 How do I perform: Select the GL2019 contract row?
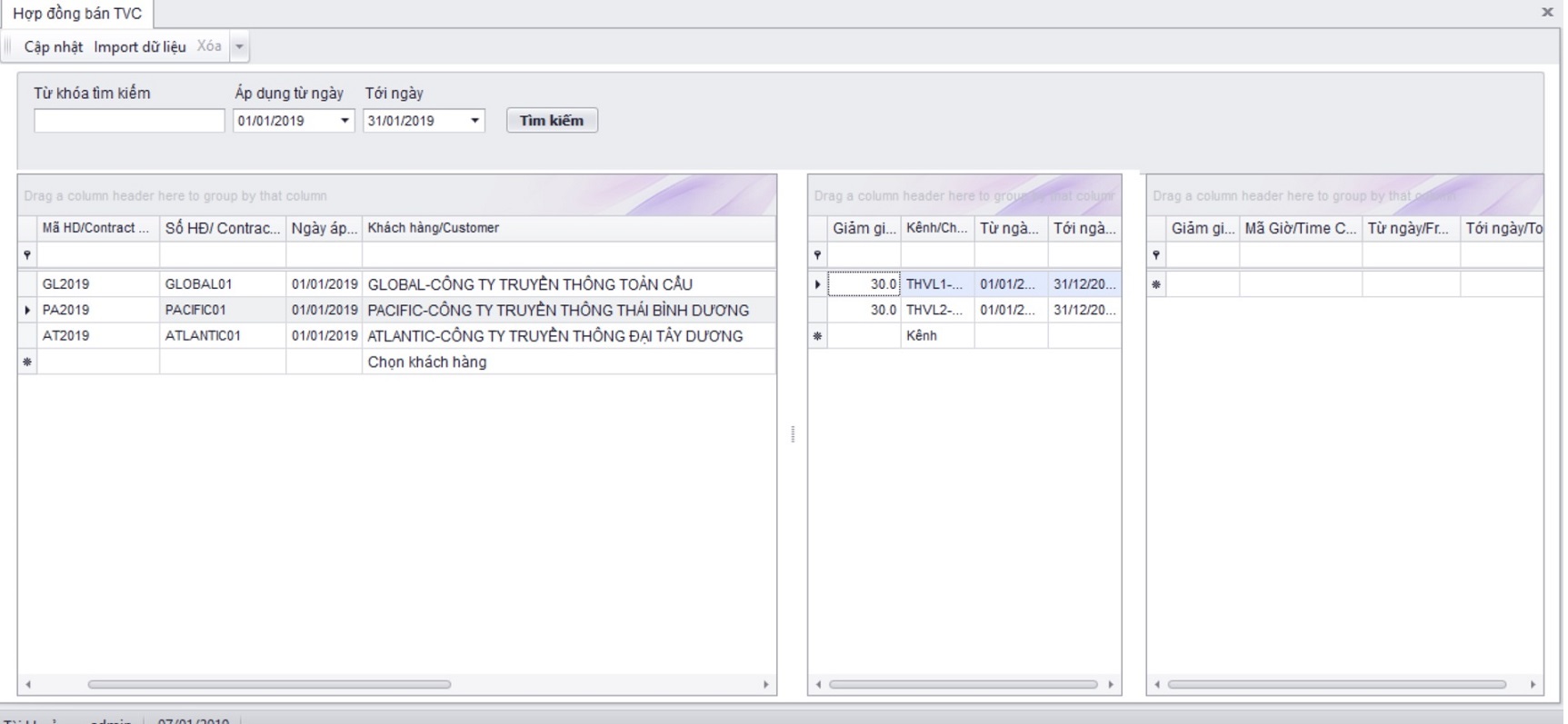tap(397, 284)
